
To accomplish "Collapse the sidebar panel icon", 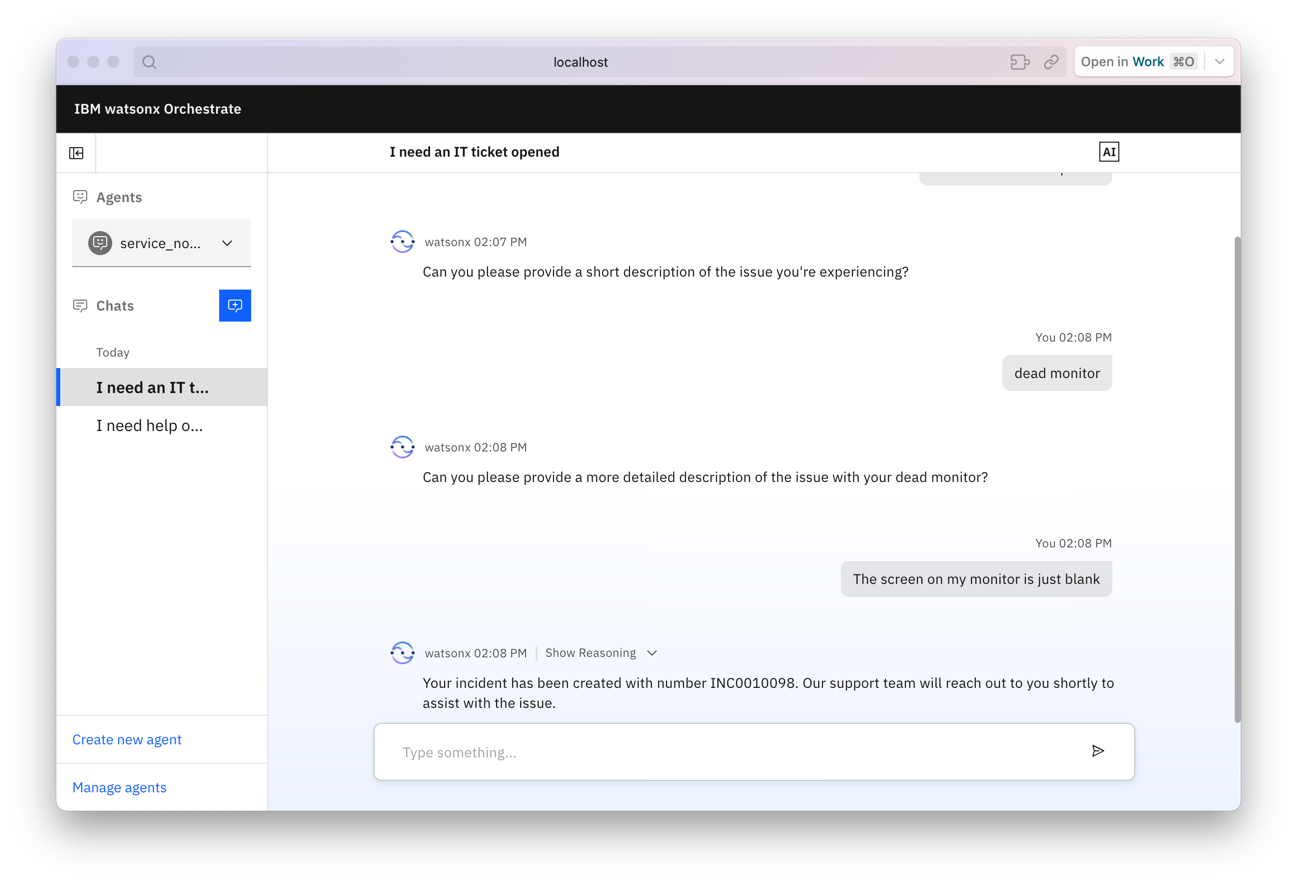I will coord(76,153).
